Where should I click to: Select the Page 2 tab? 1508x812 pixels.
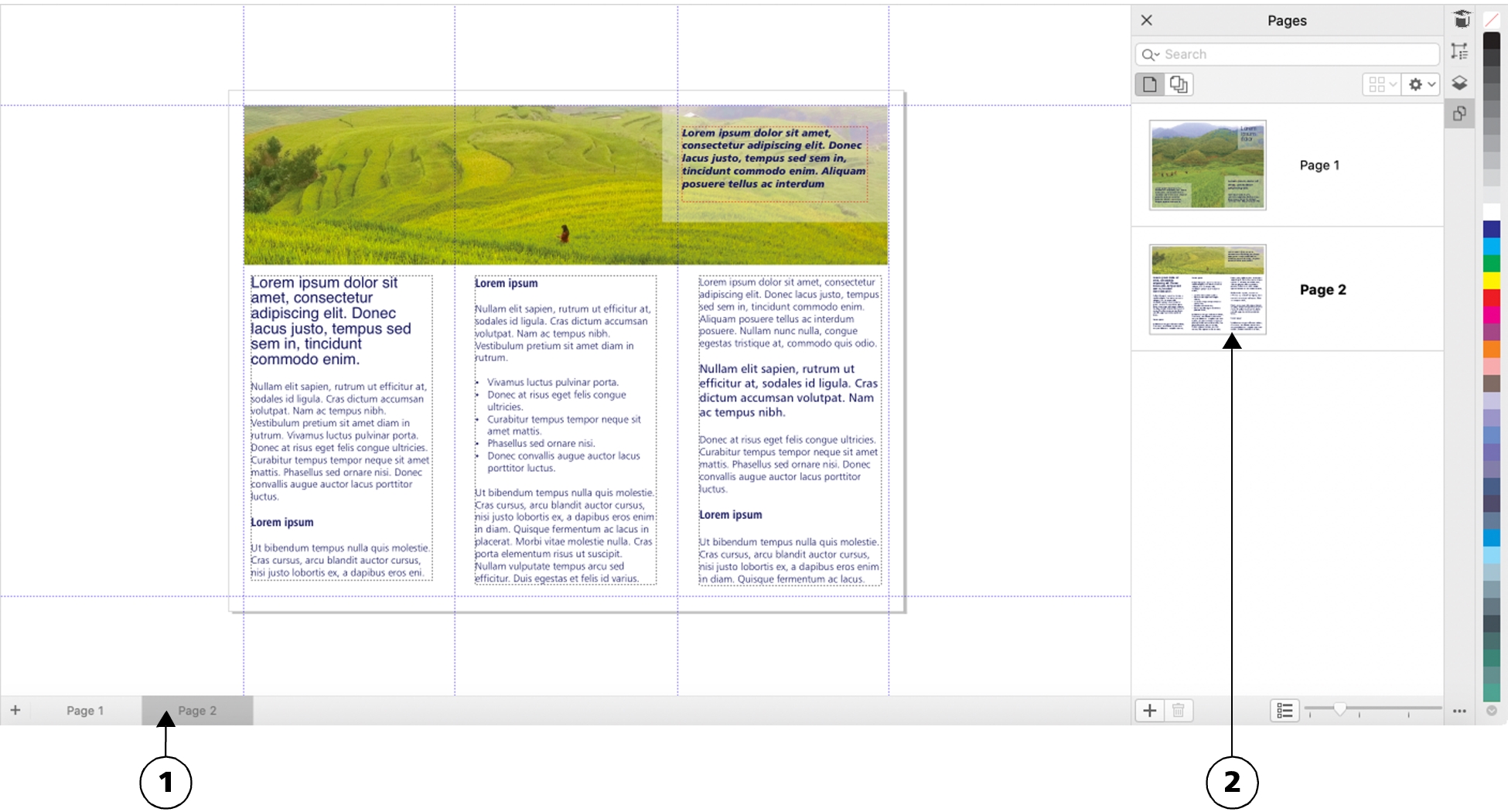click(197, 709)
